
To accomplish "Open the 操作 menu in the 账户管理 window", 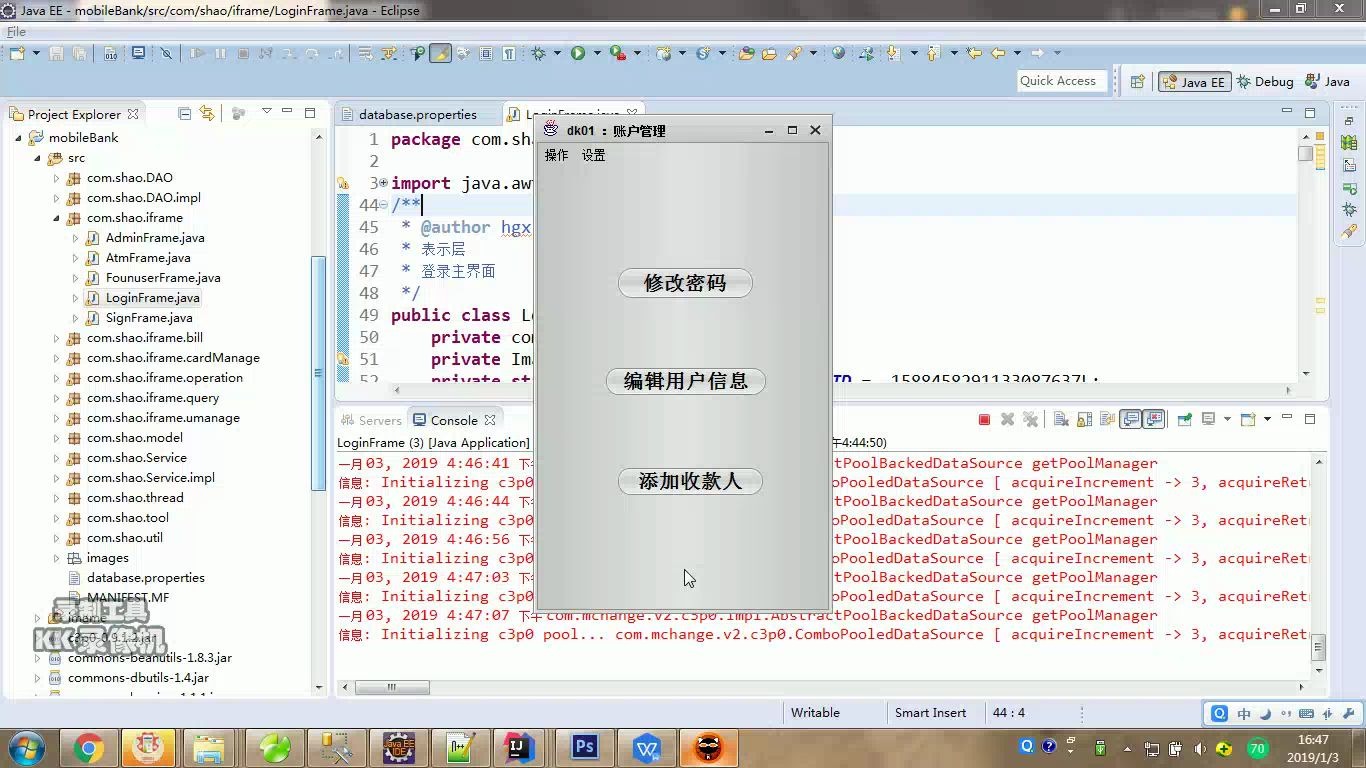I will 556,155.
